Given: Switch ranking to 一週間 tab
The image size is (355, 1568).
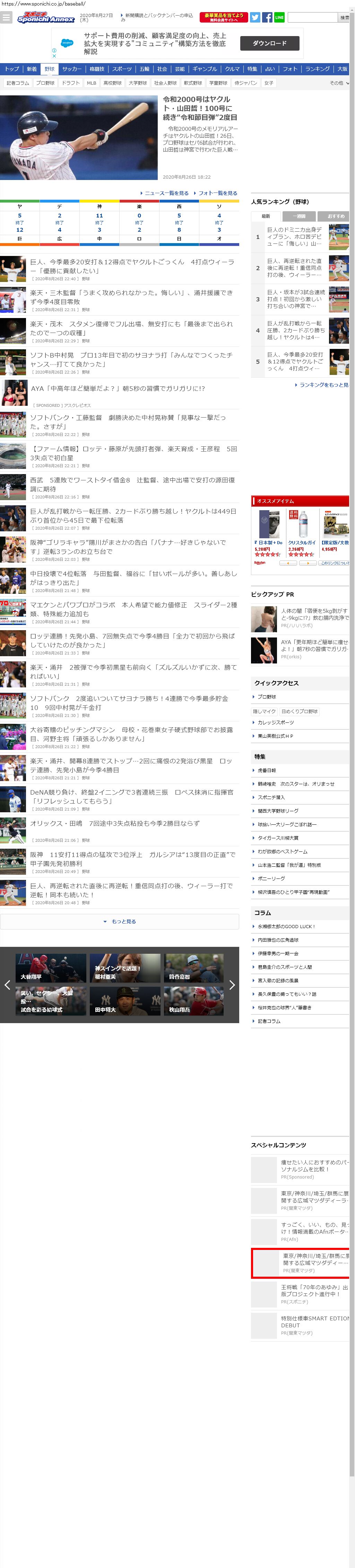Looking at the screenshot, I should coord(299,216).
